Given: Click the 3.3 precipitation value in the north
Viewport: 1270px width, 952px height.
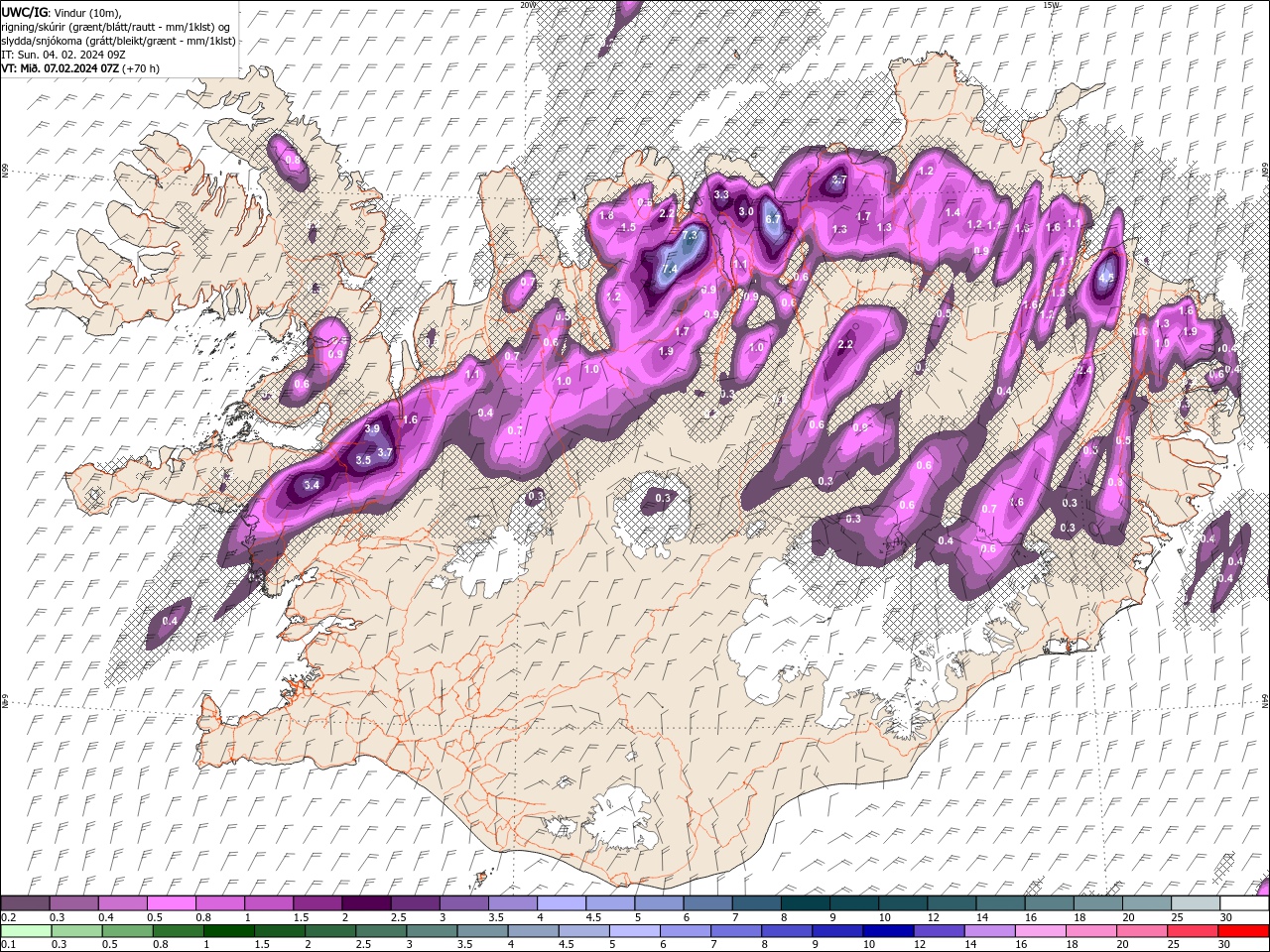Looking at the screenshot, I should tap(721, 195).
